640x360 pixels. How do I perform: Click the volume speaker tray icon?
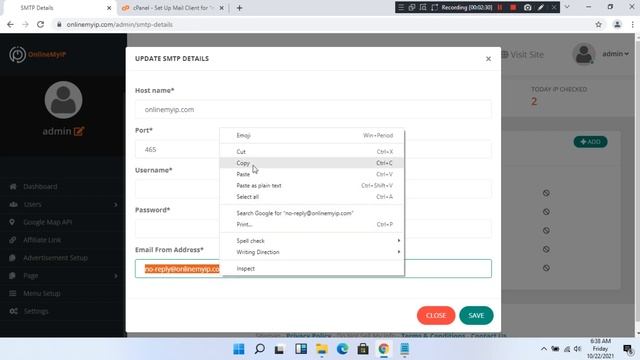point(577,349)
